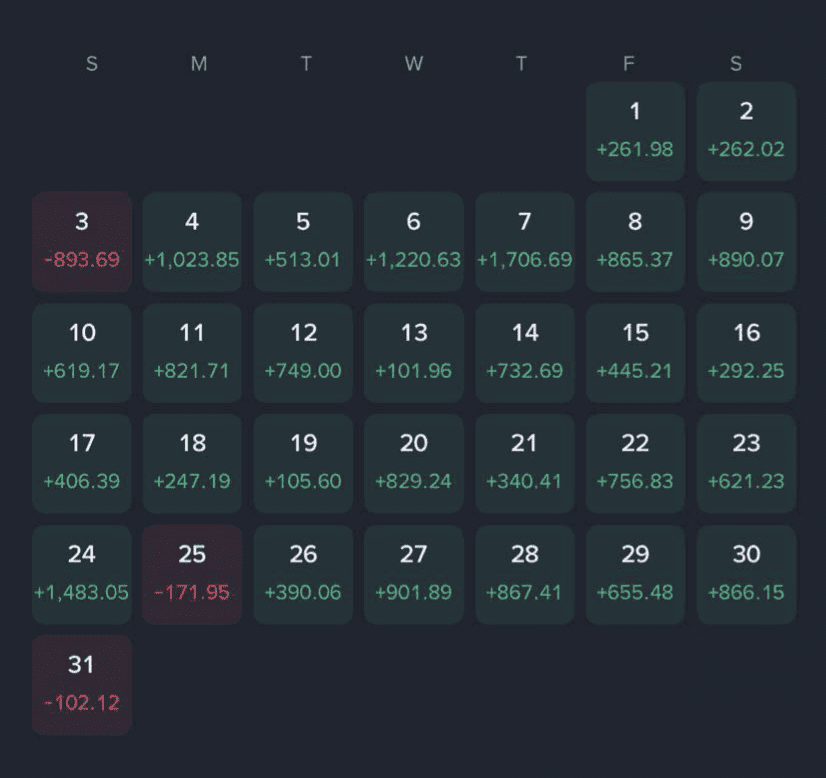The height and width of the screenshot is (778, 826).
Task: Select day 7 with +1,706.69 profit
Action: pos(524,241)
